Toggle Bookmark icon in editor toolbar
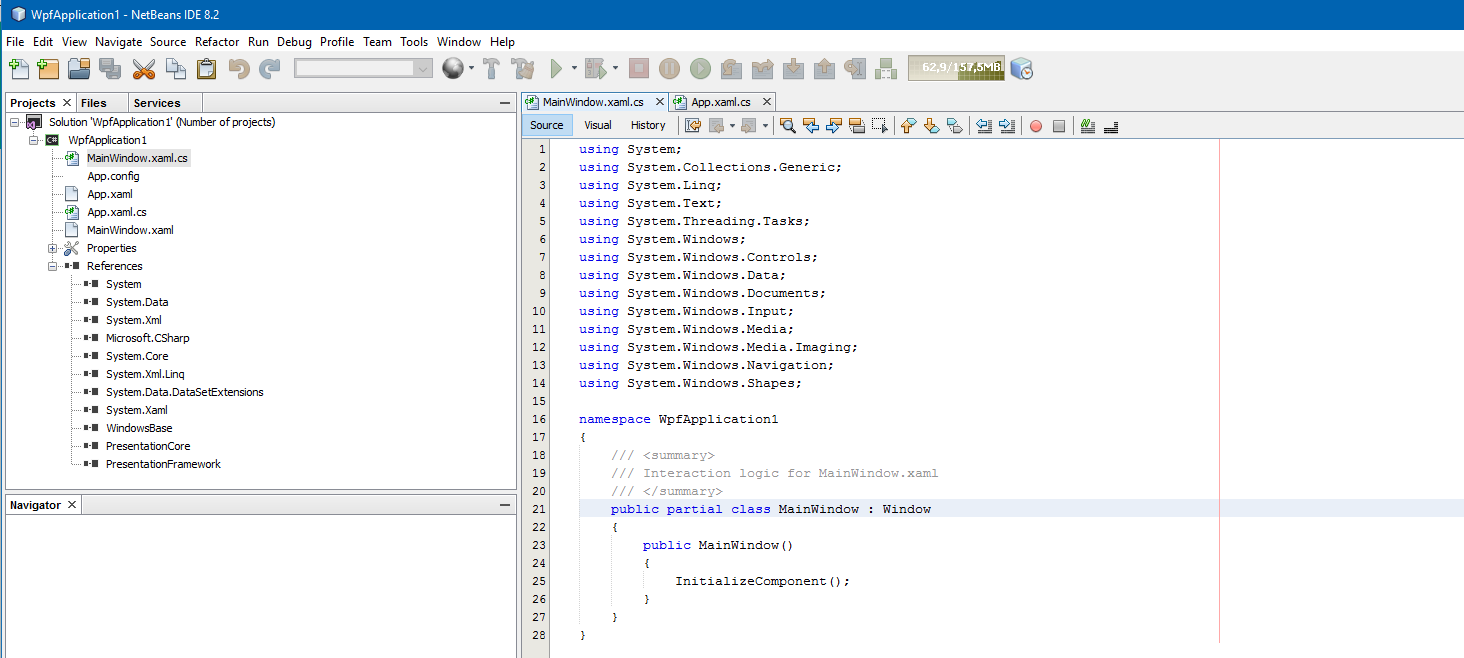Viewport: 1464px width, 658px height. (x=954, y=125)
